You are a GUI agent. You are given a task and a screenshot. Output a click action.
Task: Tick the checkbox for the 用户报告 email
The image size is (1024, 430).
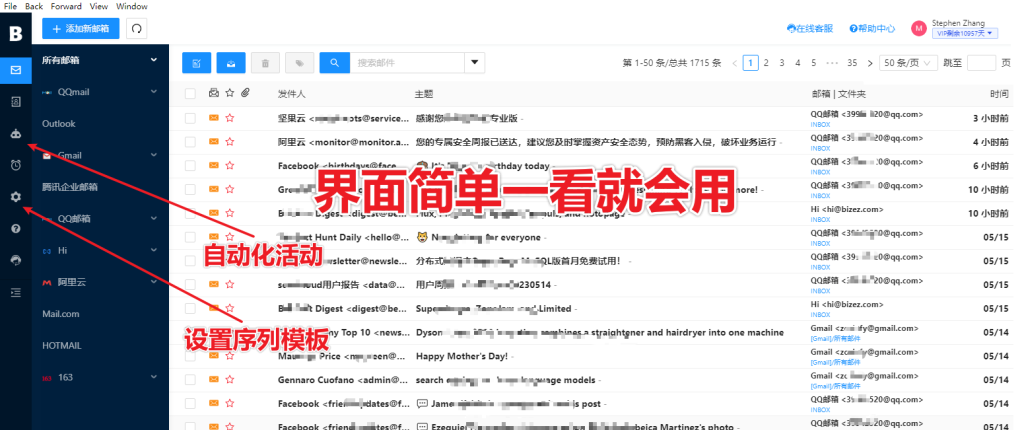(190, 284)
